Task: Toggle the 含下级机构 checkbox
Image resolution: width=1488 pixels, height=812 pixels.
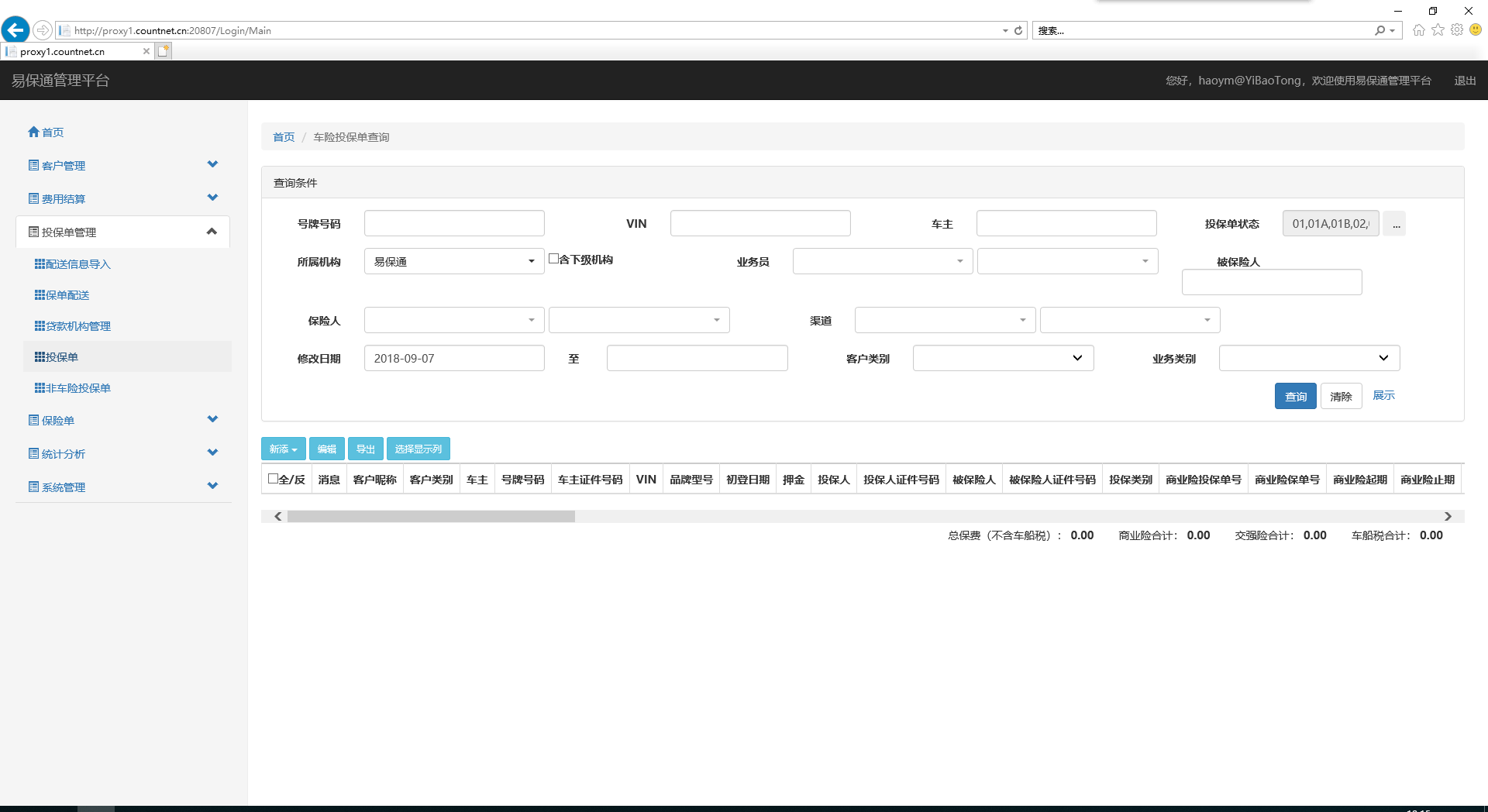Action: 553,259
